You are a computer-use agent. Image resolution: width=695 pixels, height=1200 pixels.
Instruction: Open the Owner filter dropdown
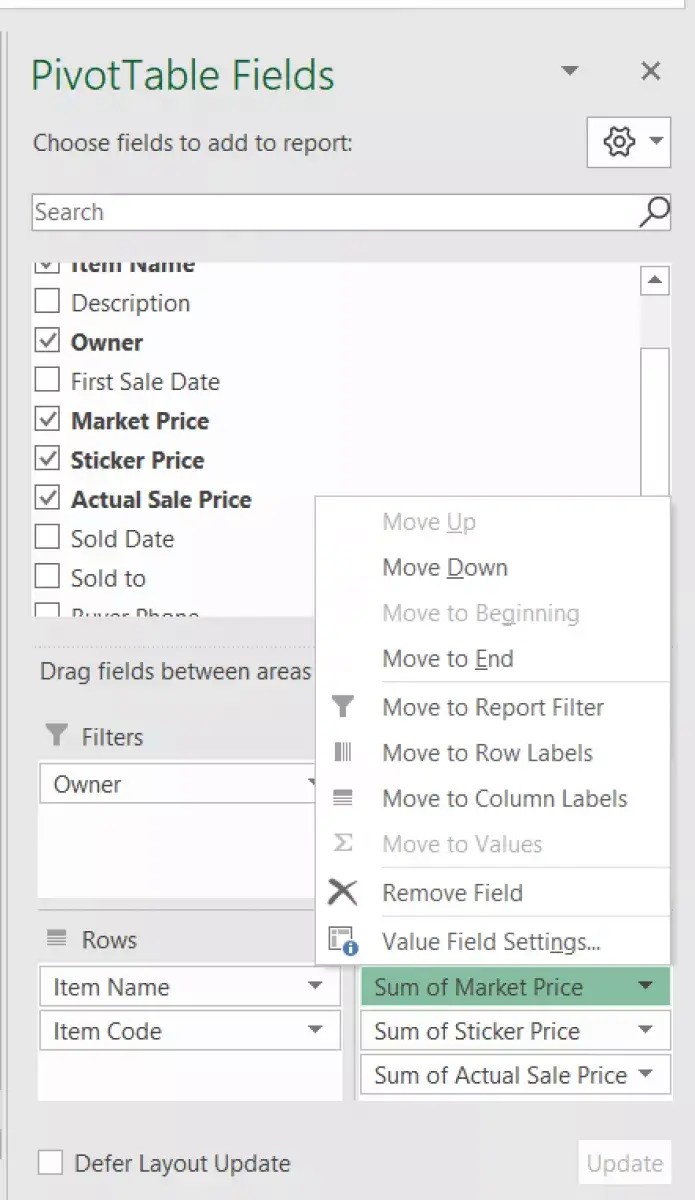[x=310, y=784]
